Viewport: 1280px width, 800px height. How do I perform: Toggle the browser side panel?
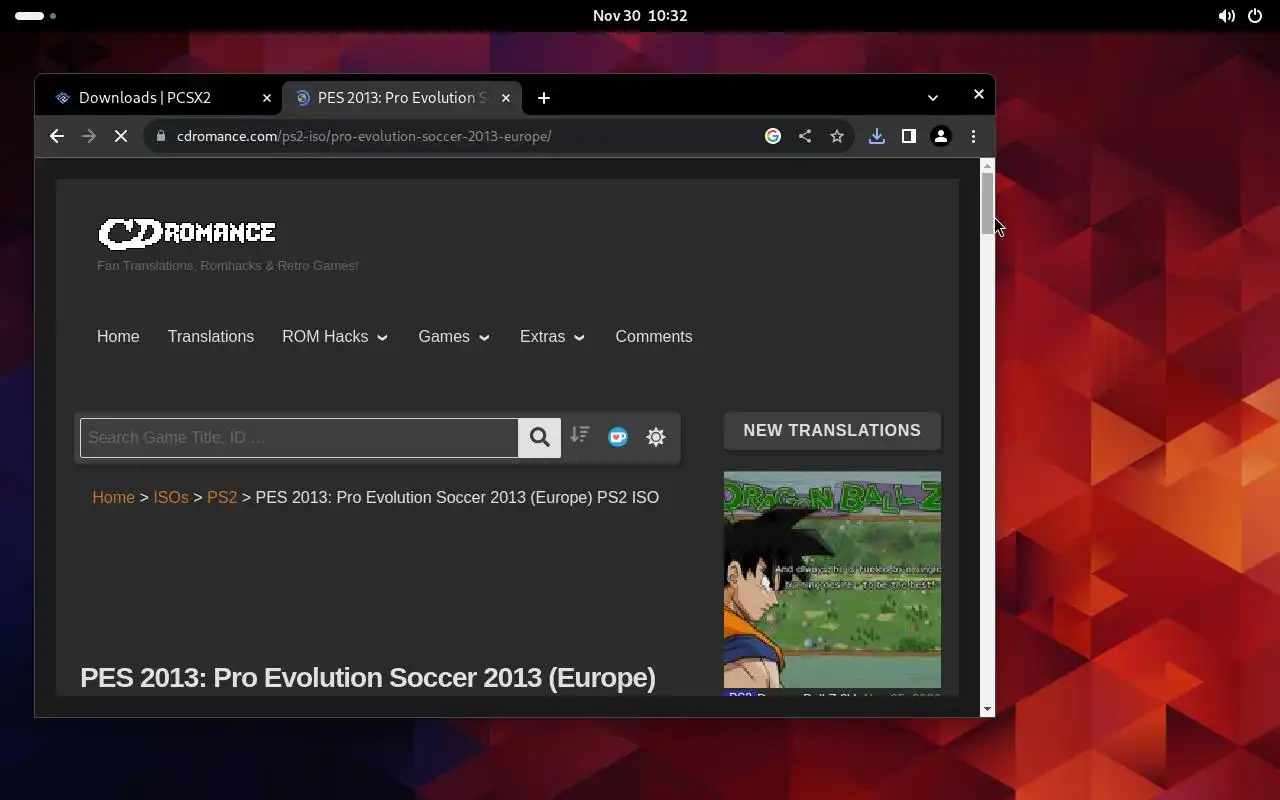(x=909, y=136)
